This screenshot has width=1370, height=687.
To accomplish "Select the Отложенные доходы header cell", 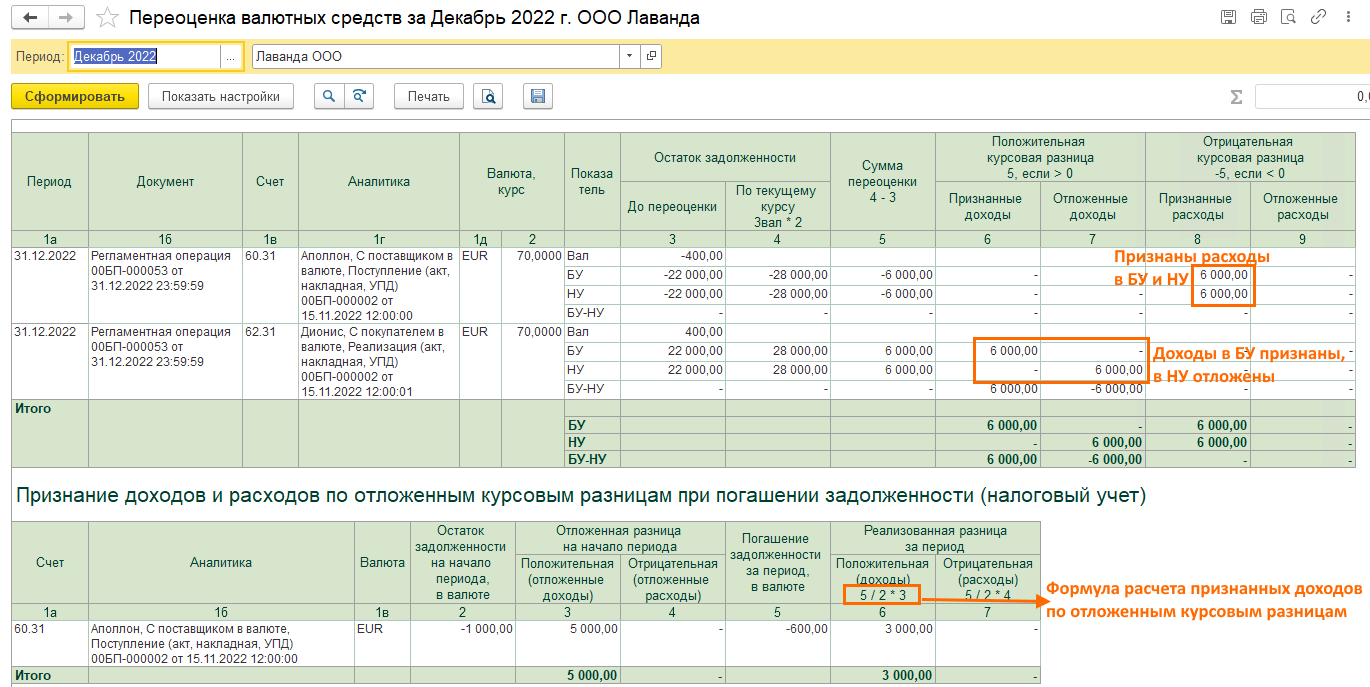I will click(1093, 207).
